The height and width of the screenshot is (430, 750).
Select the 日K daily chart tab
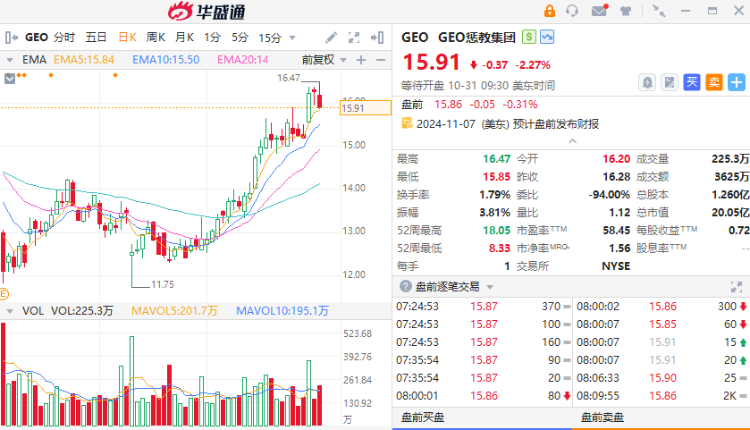tap(127, 37)
